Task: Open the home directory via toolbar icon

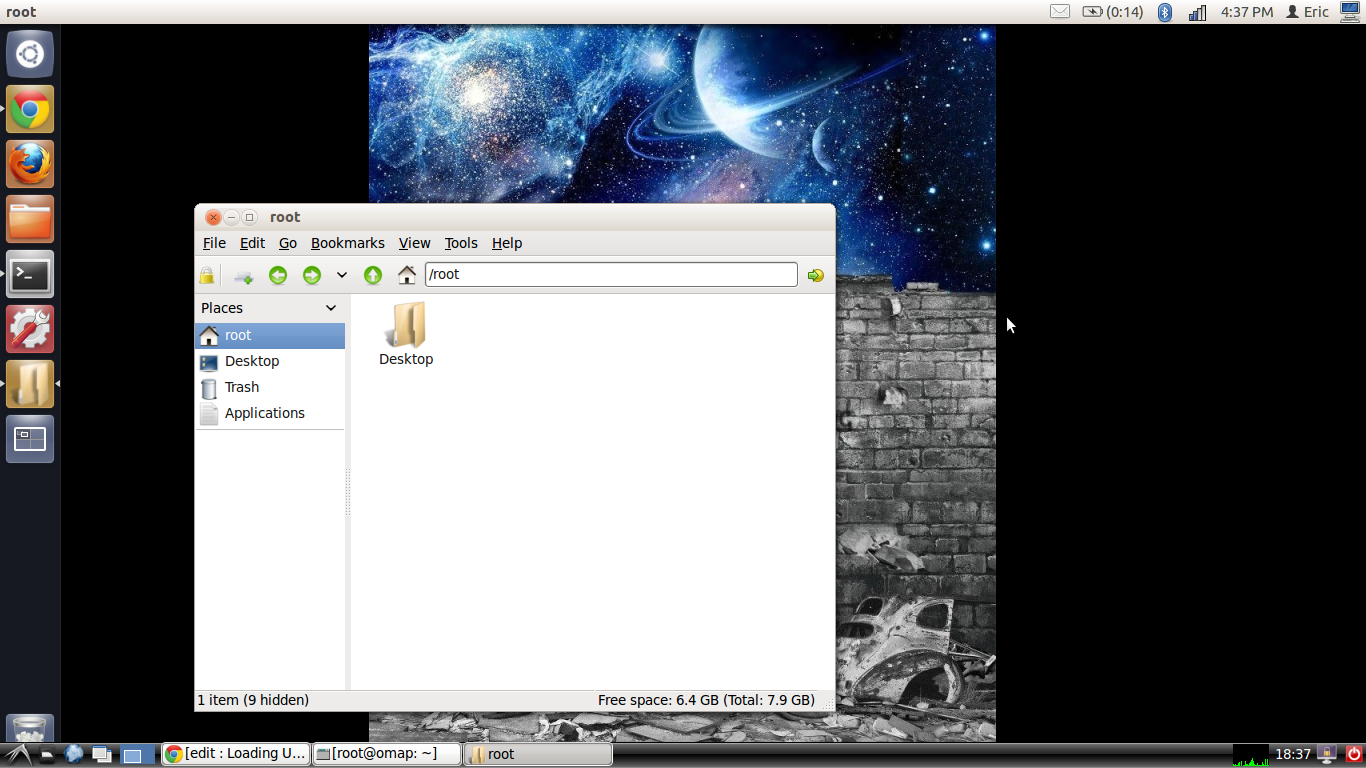Action: [407, 275]
